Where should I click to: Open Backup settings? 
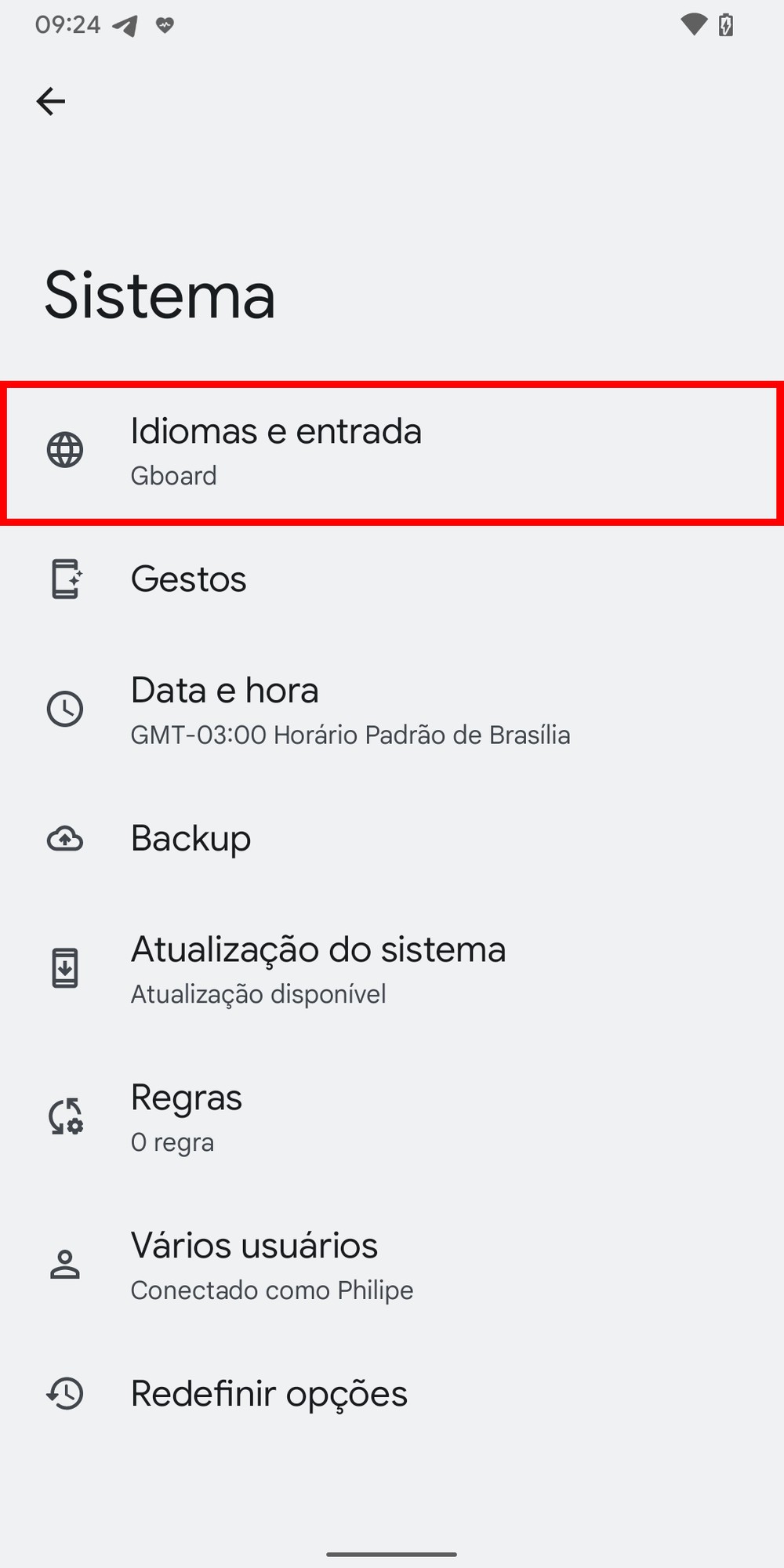[191, 839]
